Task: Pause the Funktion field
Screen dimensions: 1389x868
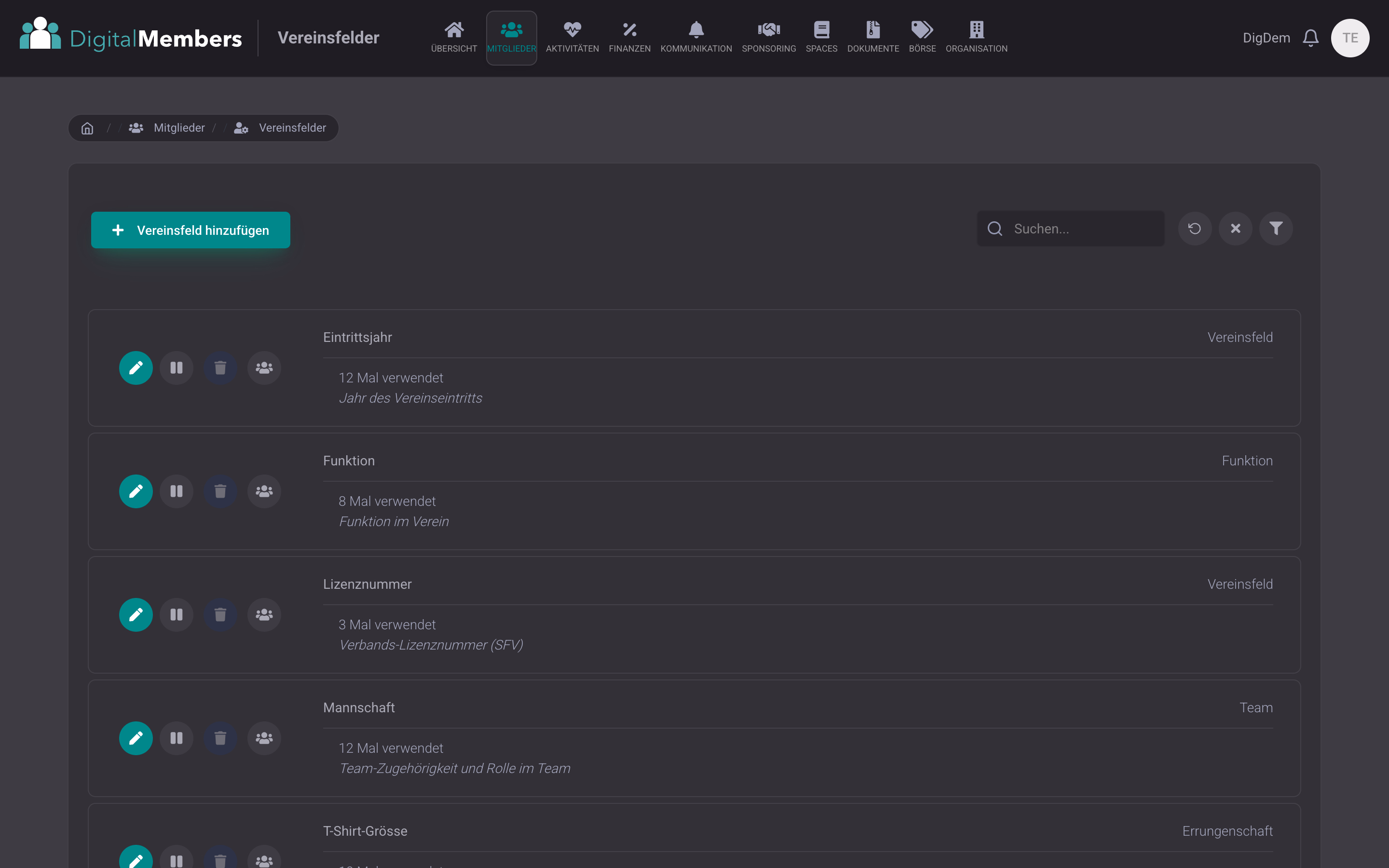Action: coord(176,491)
